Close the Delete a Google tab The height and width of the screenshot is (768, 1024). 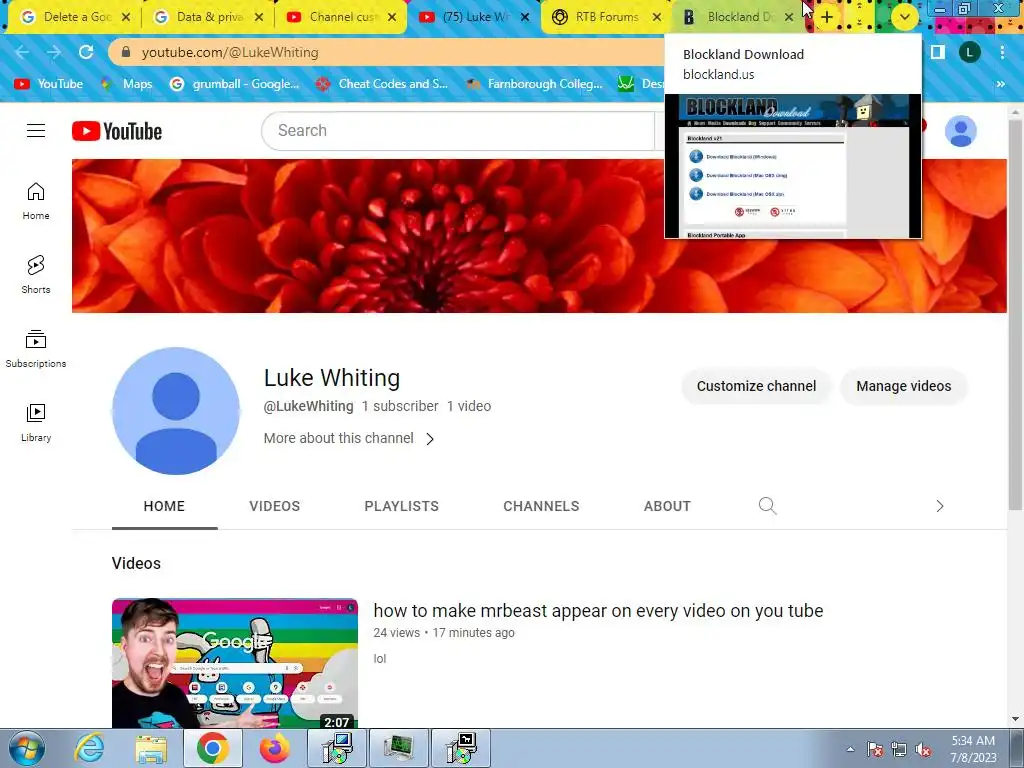[126, 17]
